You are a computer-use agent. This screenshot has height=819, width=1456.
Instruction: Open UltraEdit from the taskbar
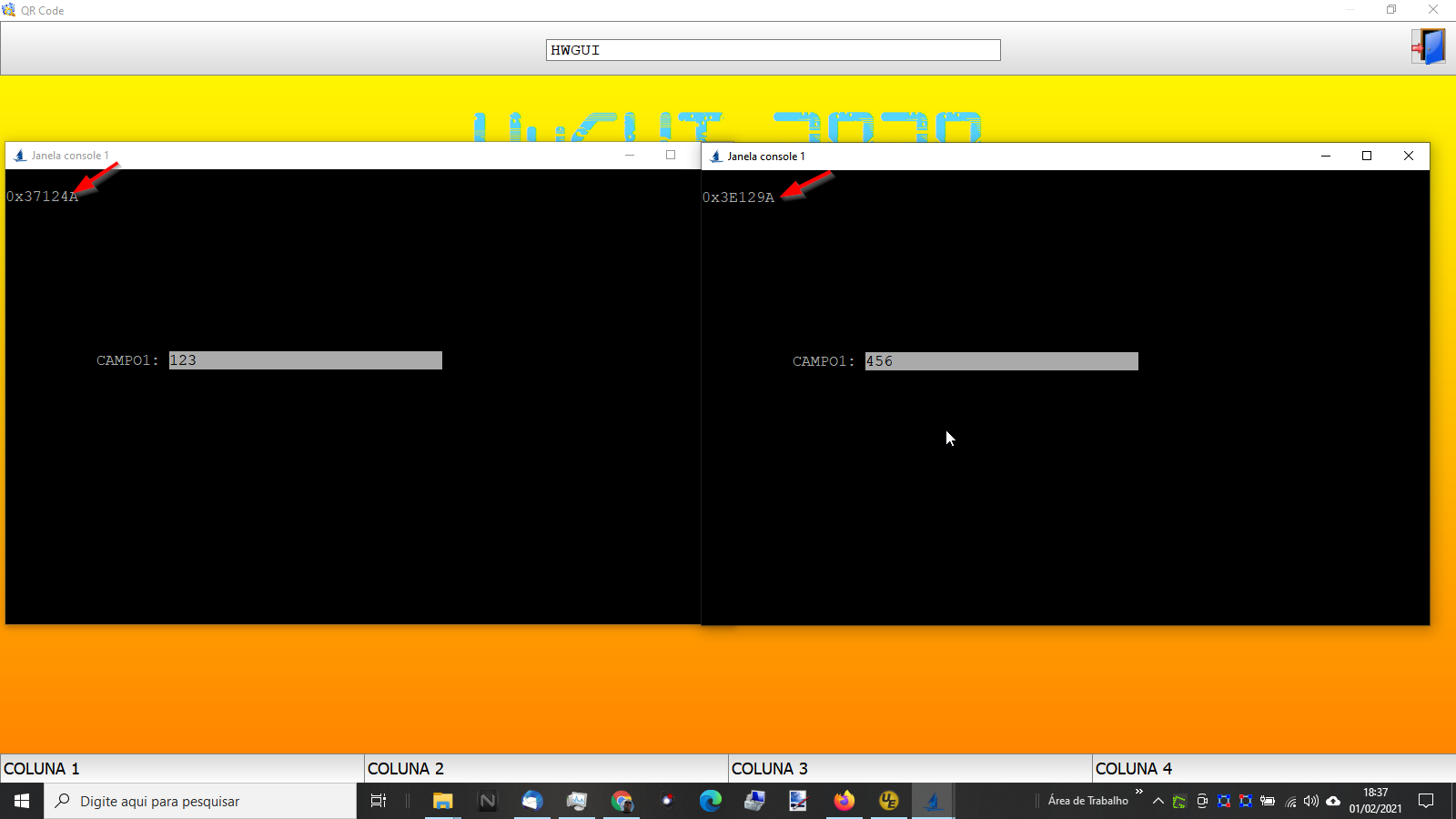[x=889, y=801]
